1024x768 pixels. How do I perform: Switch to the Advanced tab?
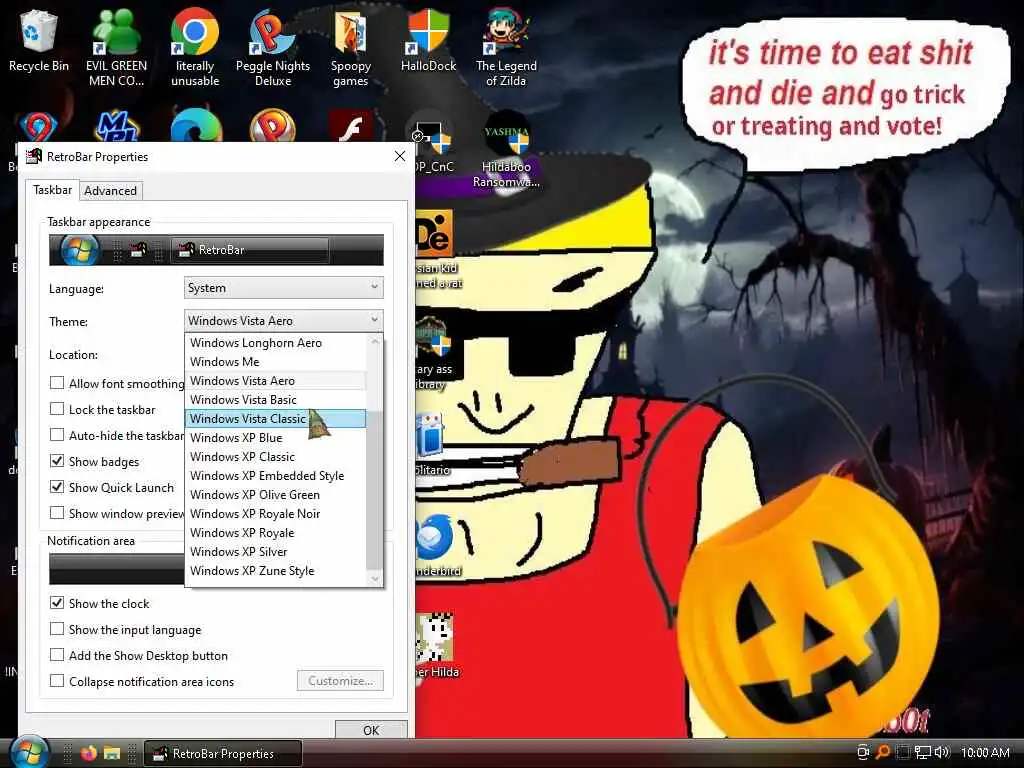(110, 191)
